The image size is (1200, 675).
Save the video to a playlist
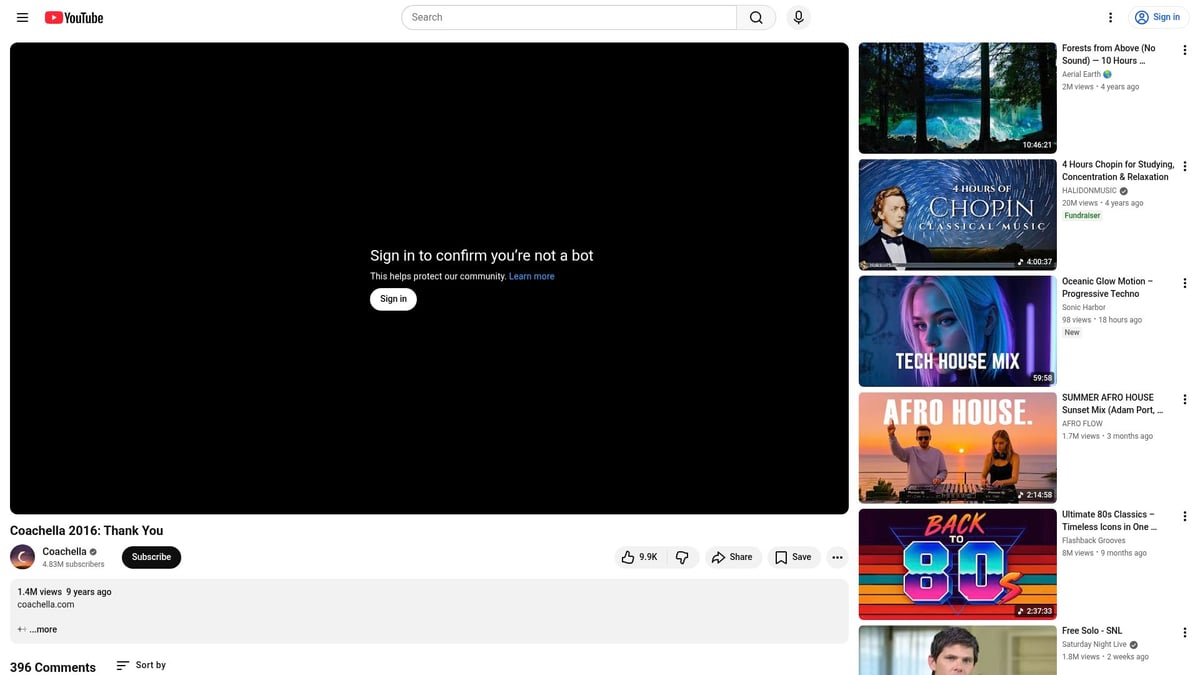pos(793,557)
